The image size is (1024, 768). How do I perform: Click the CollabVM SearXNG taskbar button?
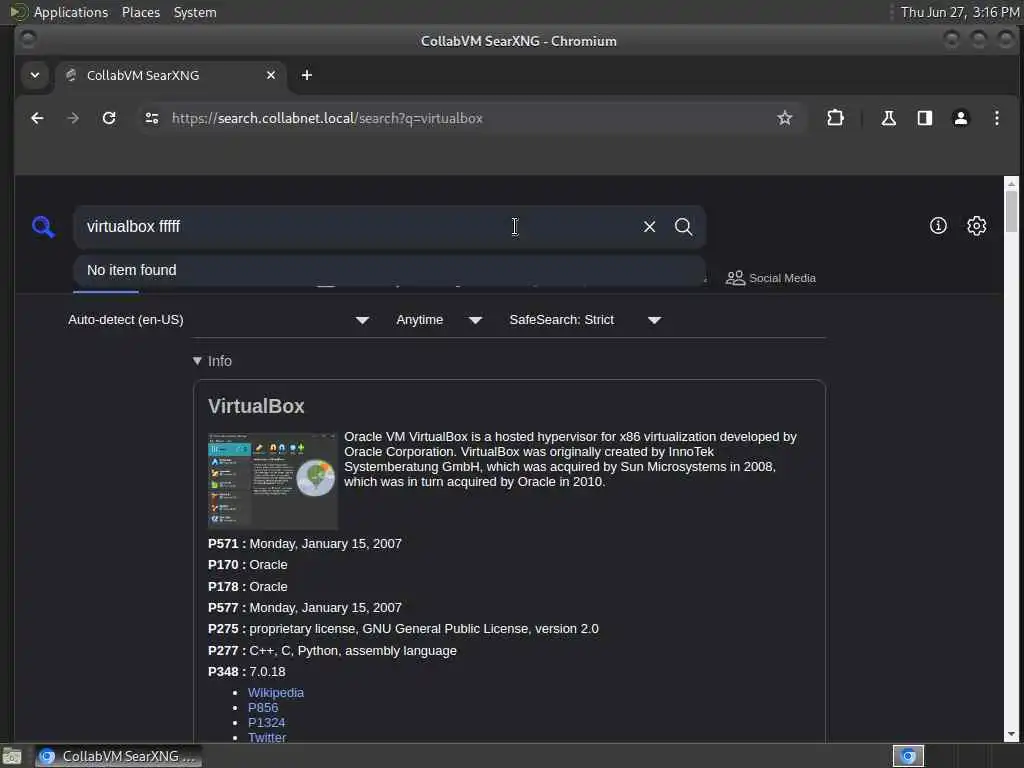pyautogui.click(x=118, y=756)
